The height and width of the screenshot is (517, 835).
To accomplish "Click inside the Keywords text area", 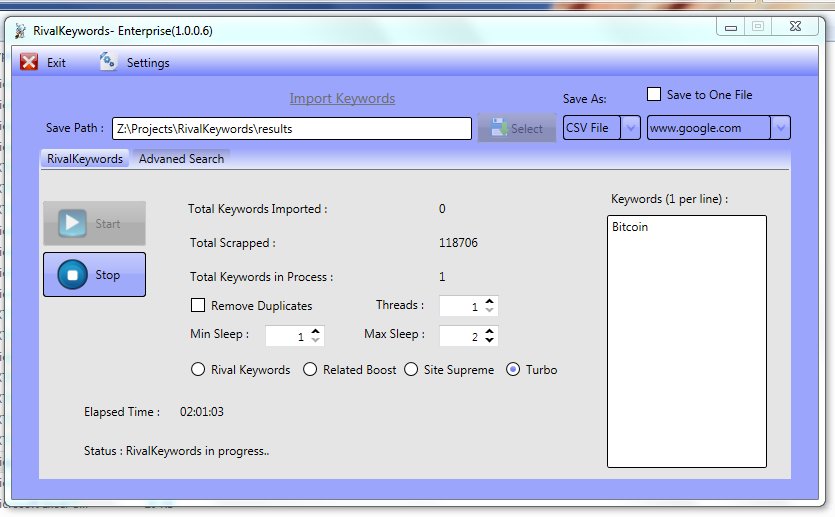I will click(x=687, y=341).
